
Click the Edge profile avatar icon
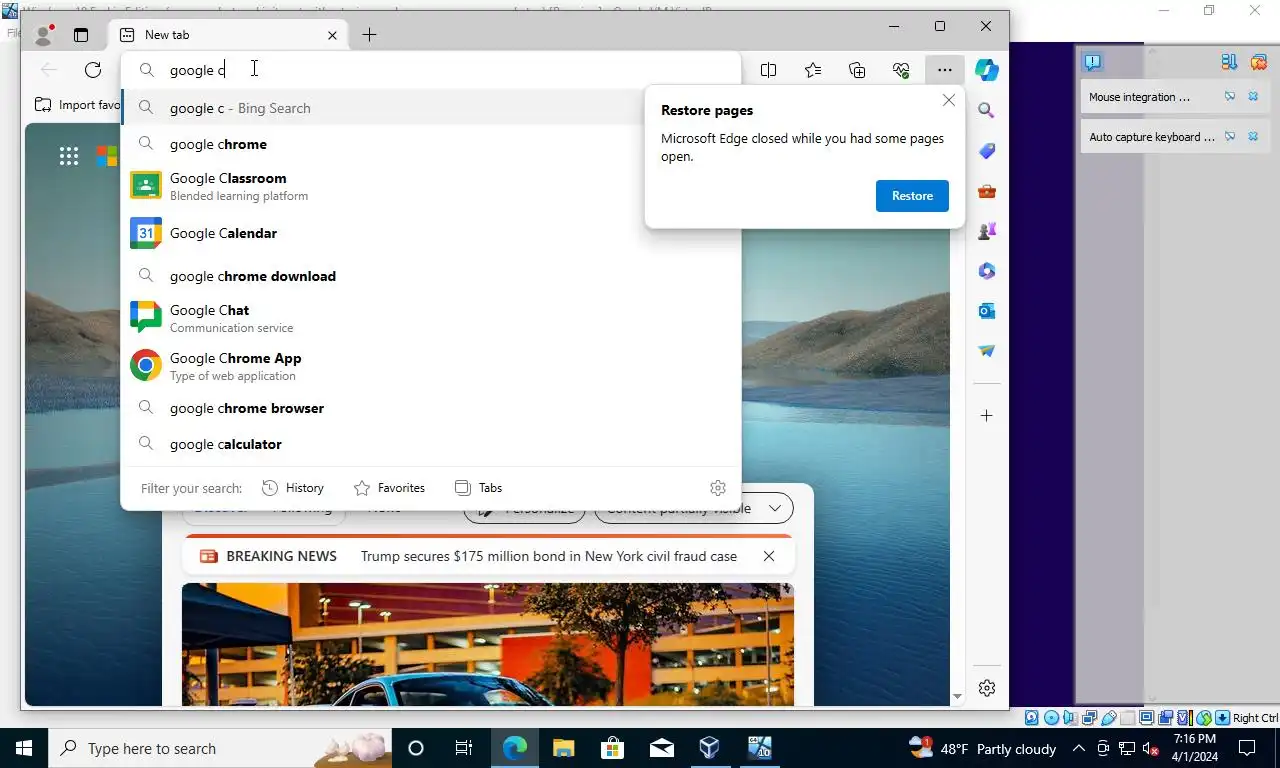[43, 35]
